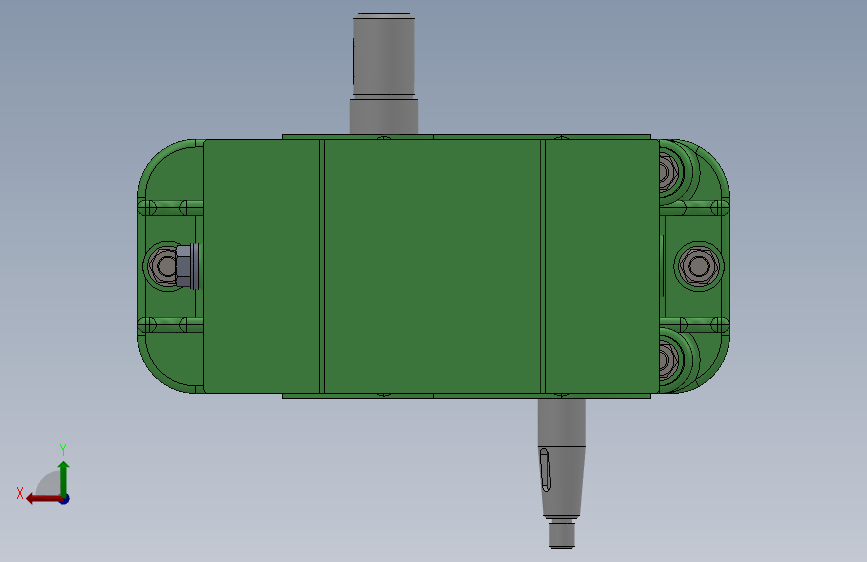Select the tapered shaft below the housing
Screen dimensions: 867x562
562,473
